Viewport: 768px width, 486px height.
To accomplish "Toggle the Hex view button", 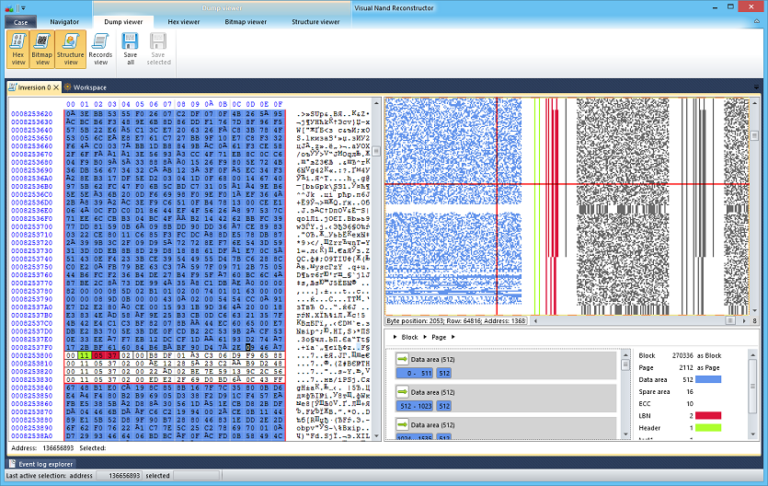I will (18, 49).
